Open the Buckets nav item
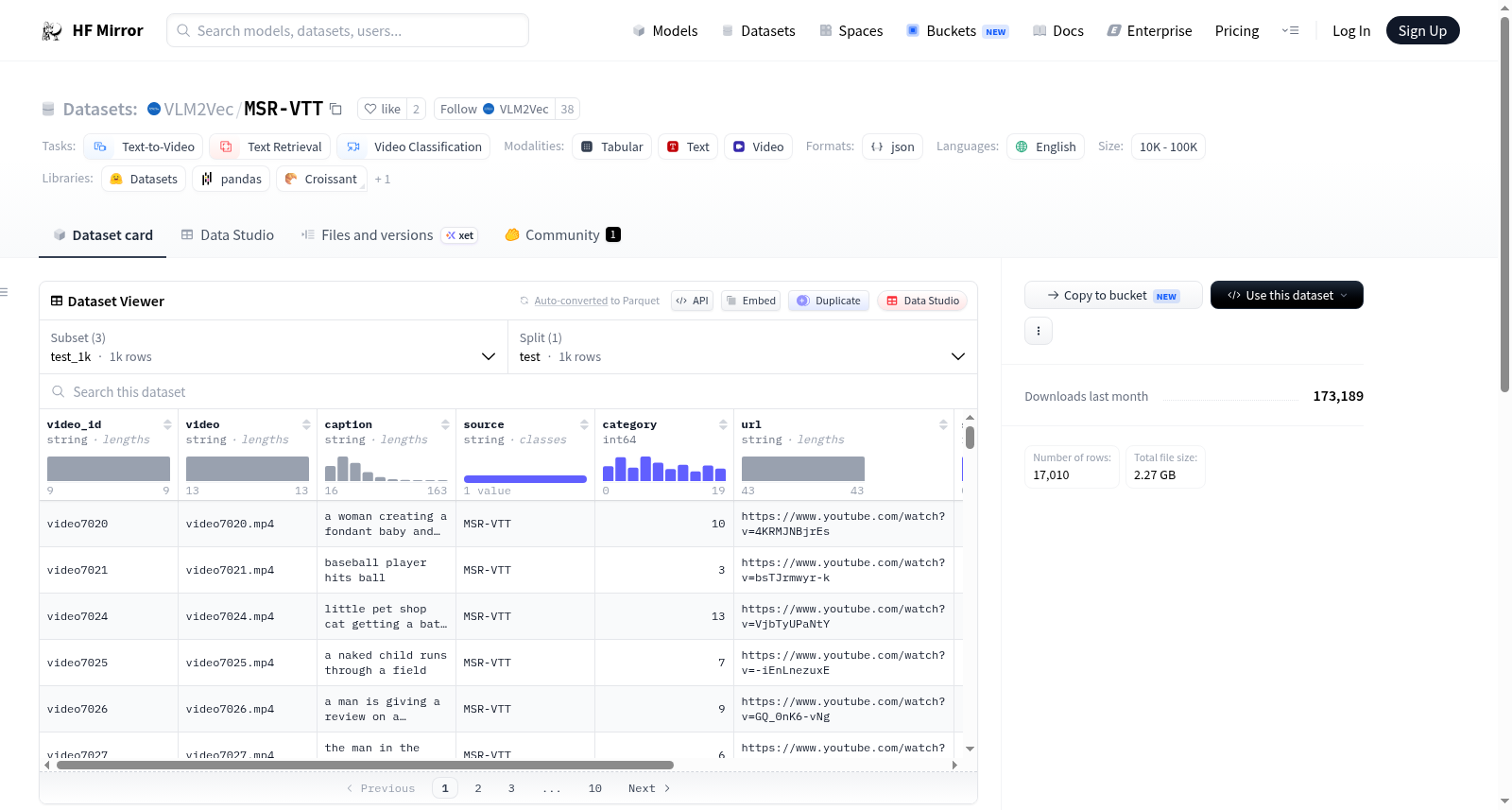This screenshot has height=810, width=1512. [957, 31]
